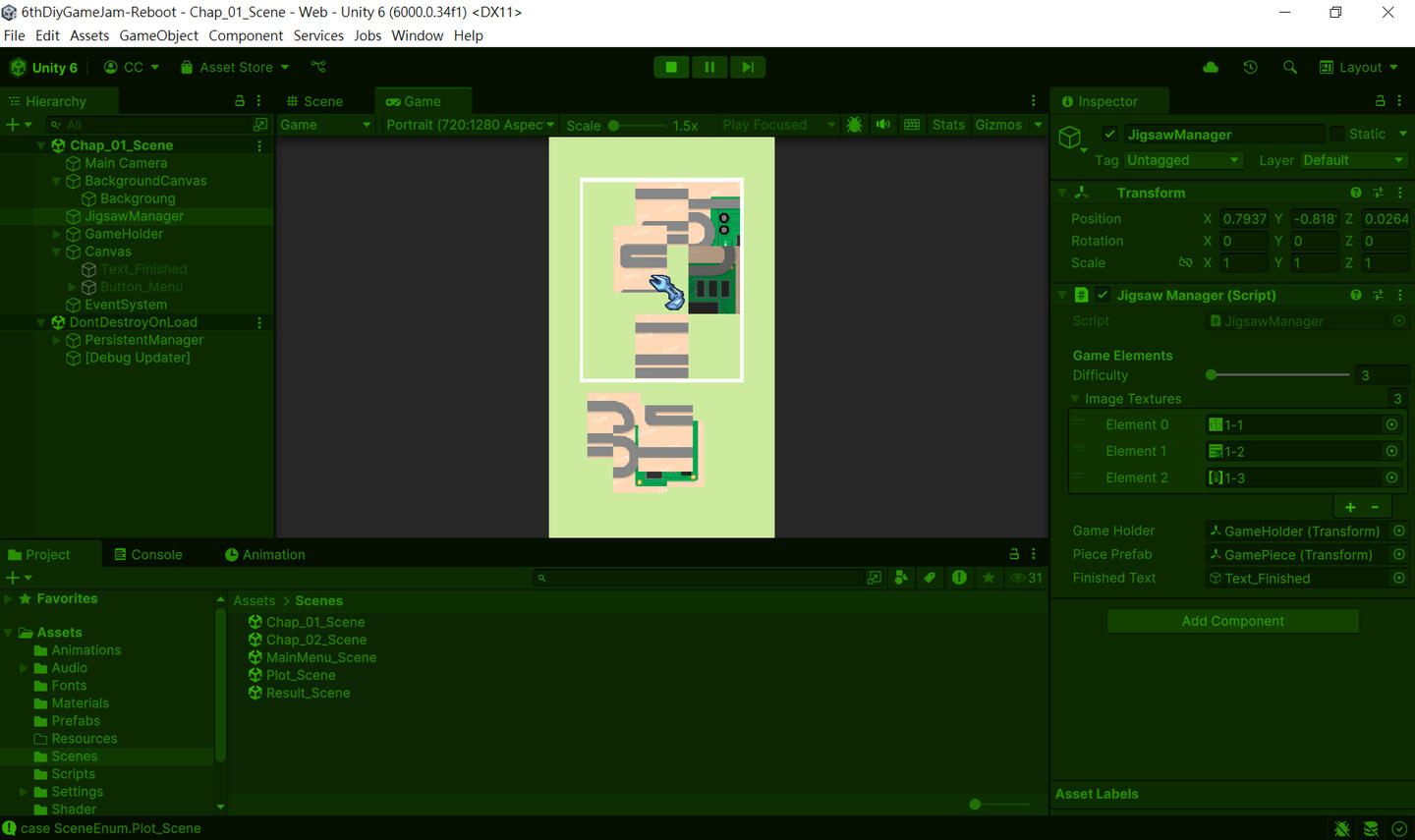
Task: Disable the Jigsaw Manager script checkbox
Action: coord(1103,295)
